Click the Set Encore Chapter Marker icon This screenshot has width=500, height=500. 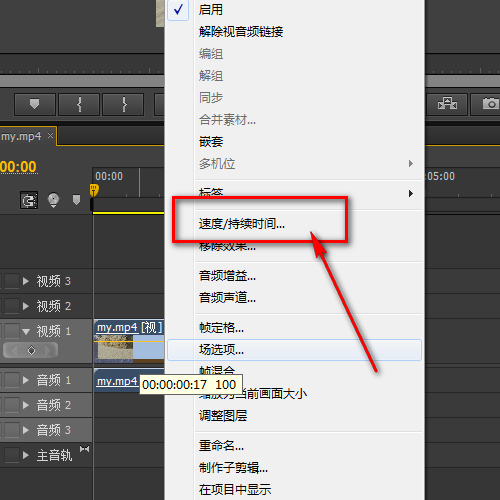coord(53,200)
